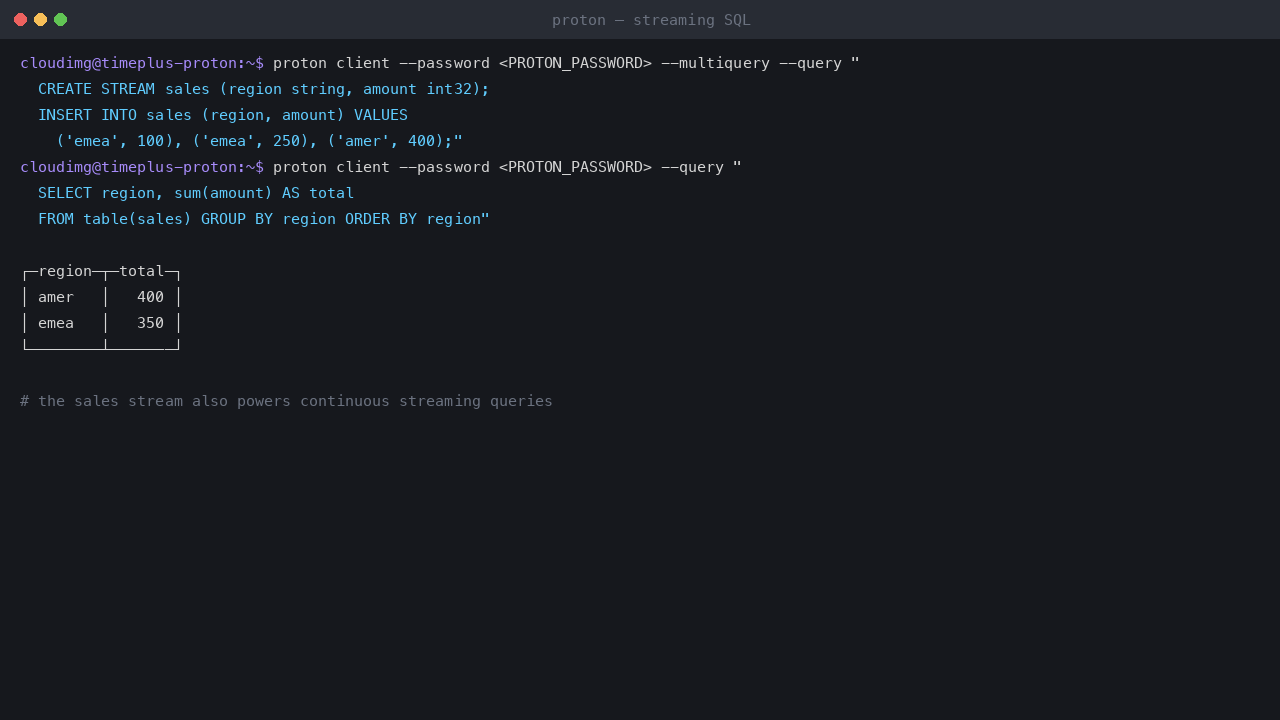Click '<PROTON_PASSWORD>' in the second command

tap(575, 167)
